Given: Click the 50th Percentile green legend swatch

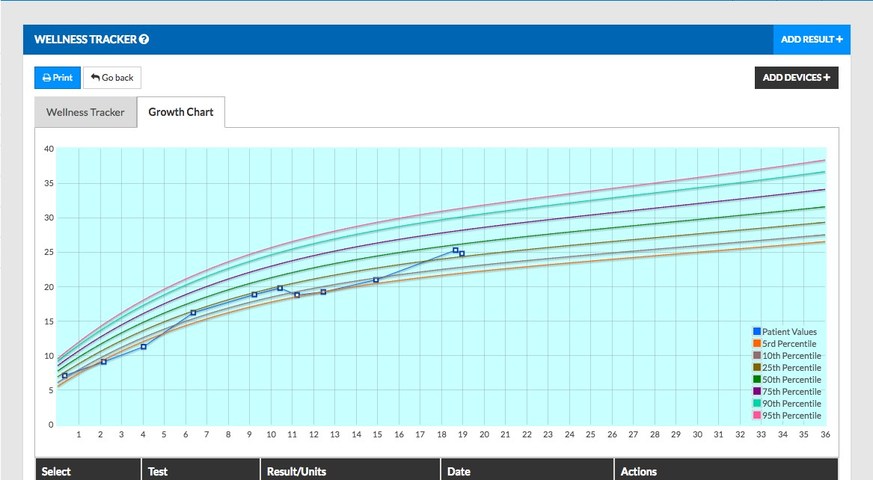Looking at the screenshot, I should (x=757, y=380).
